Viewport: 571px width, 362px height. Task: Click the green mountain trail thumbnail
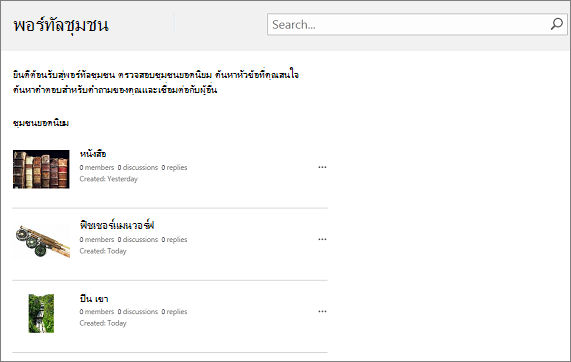coord(41,313)
